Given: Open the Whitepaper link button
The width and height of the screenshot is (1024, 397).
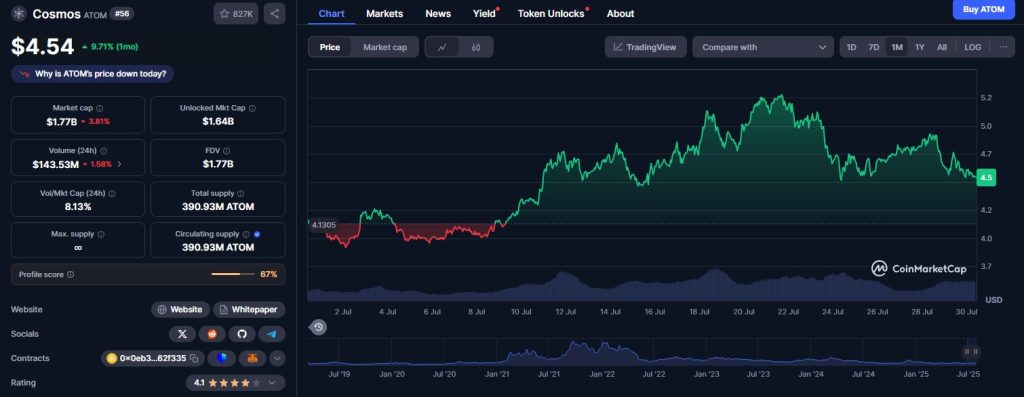Looking at the screenshot, I should click(249, 310).
